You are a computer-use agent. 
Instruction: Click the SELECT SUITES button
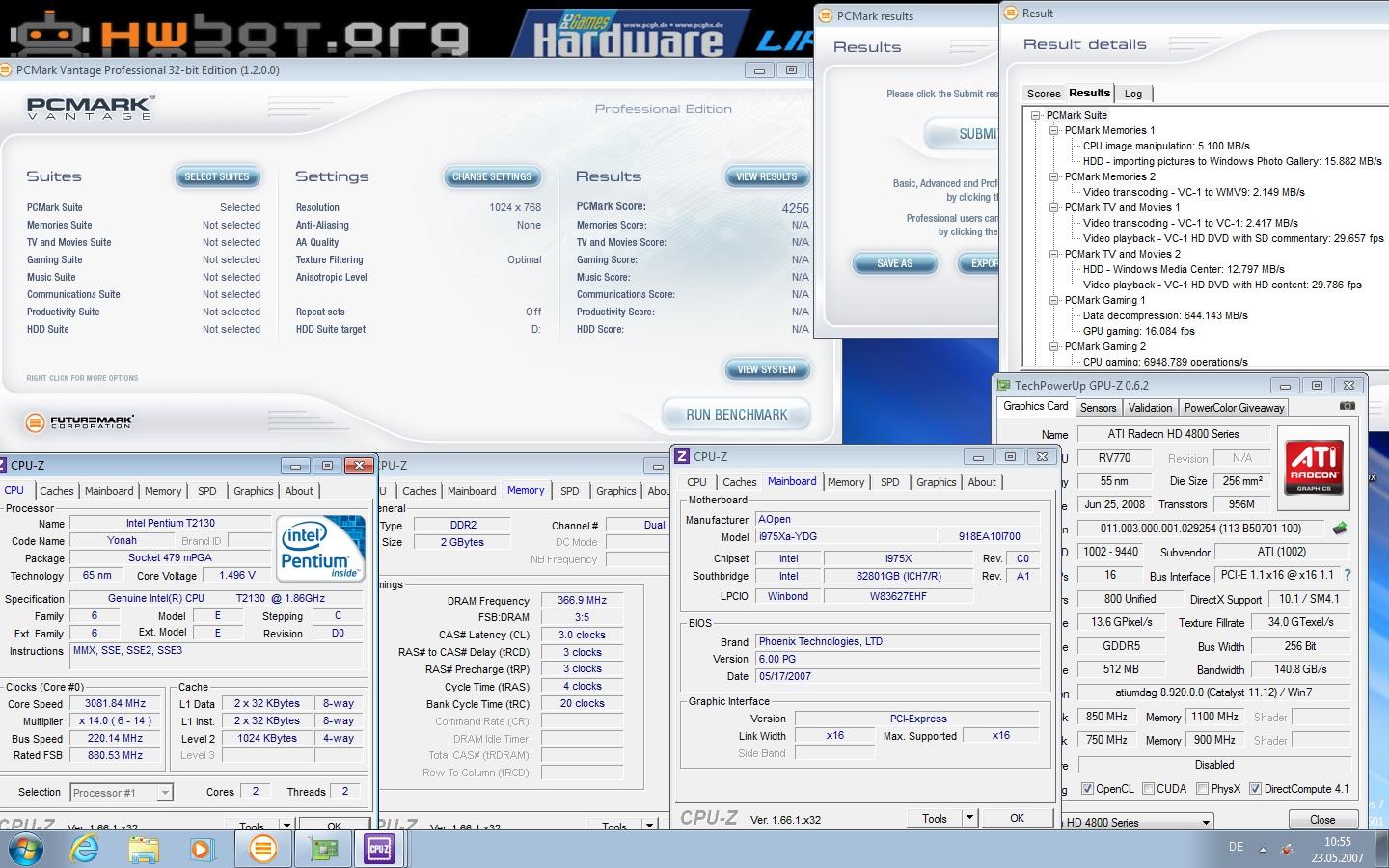[x=216, y=176]
